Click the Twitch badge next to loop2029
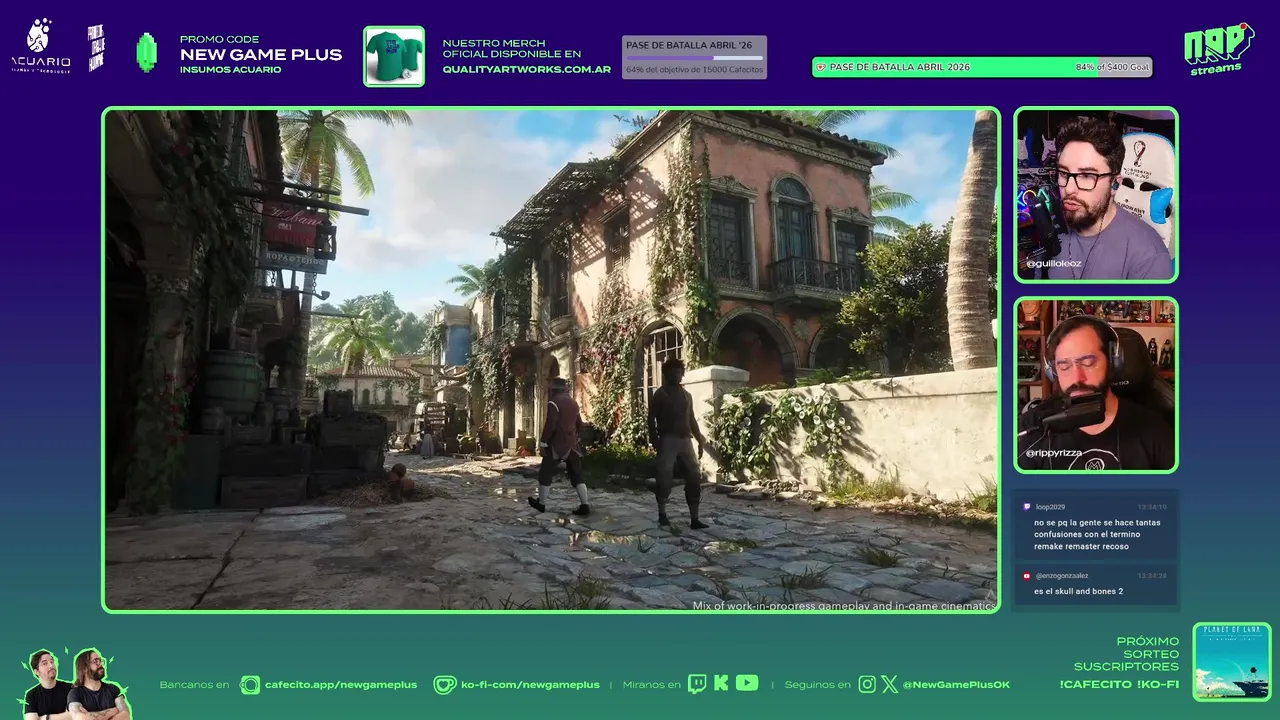 click(x=1027, y=507)
